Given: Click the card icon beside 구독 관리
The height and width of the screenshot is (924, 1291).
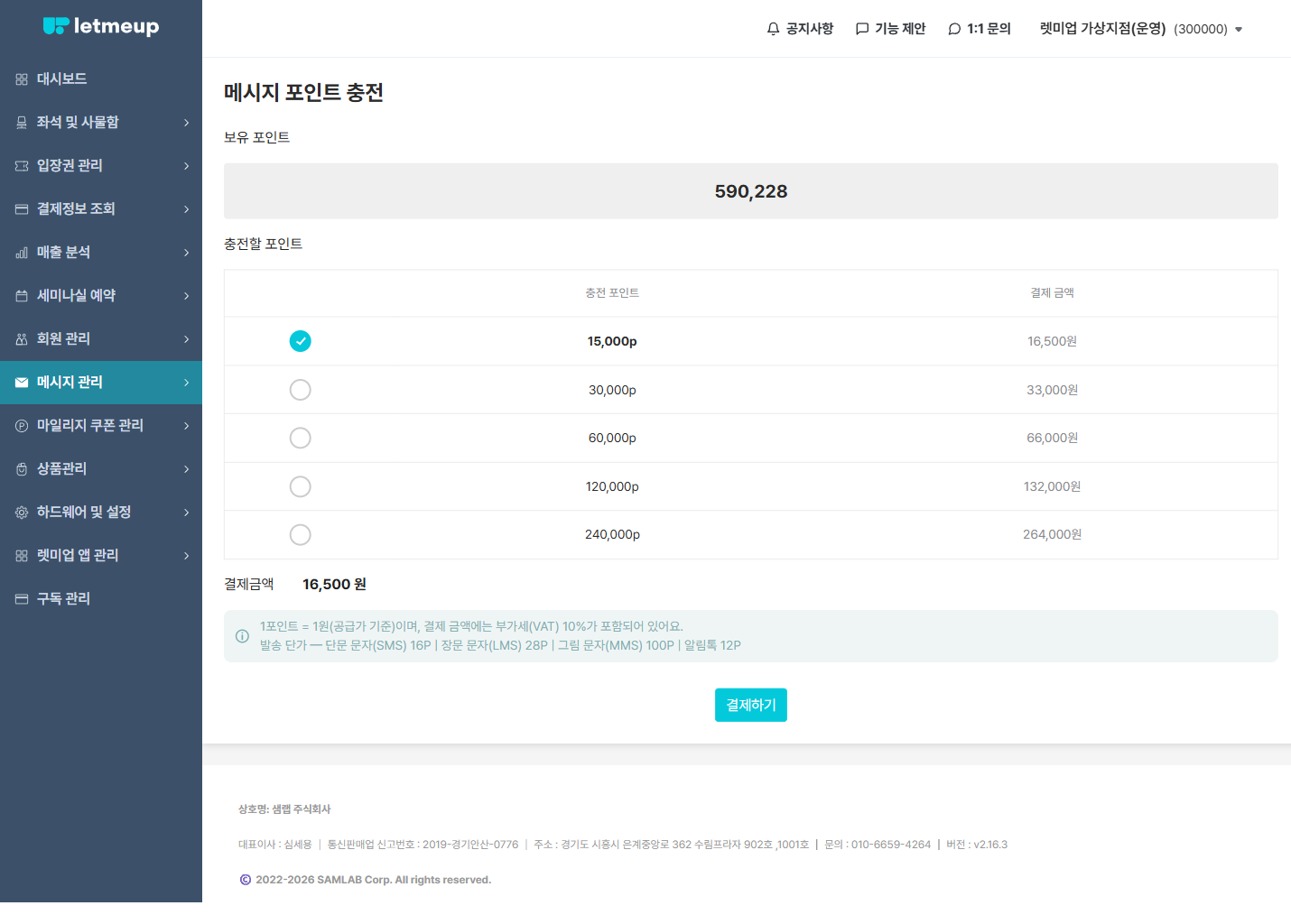Looking at the screenshot, I should pos(22,599).
